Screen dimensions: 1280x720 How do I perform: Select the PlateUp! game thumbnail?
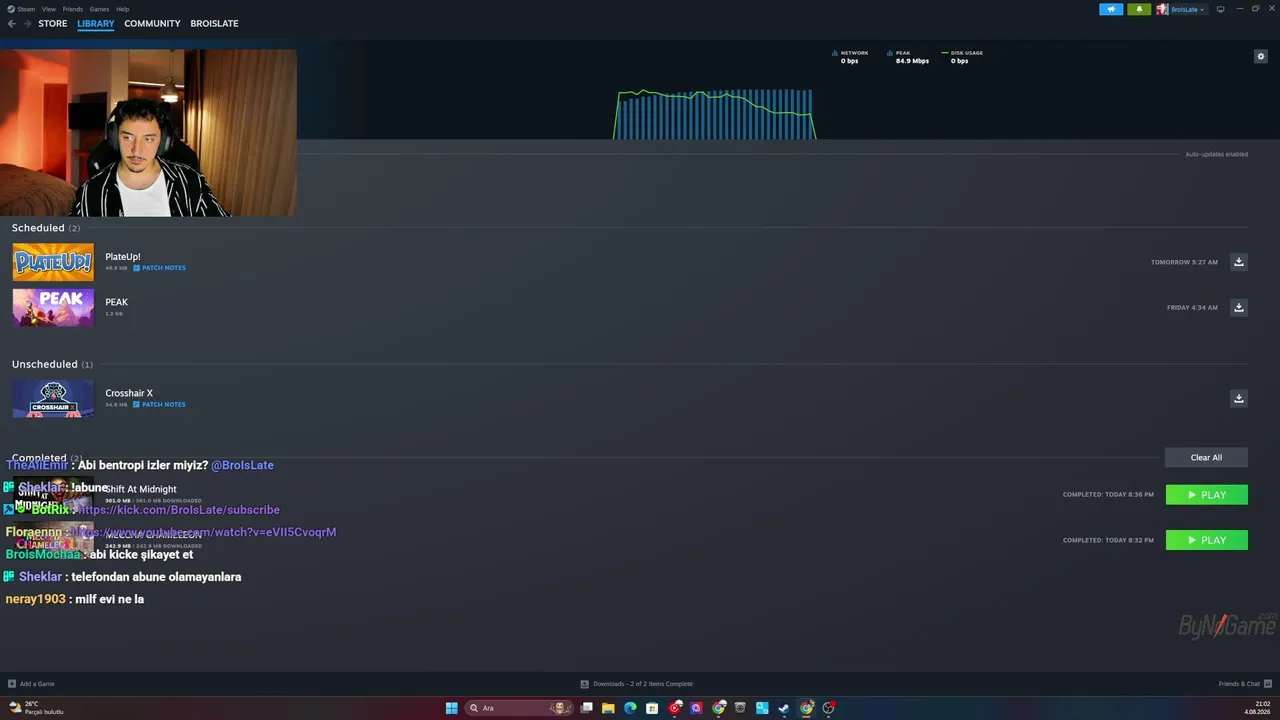[x=53, y=262]
